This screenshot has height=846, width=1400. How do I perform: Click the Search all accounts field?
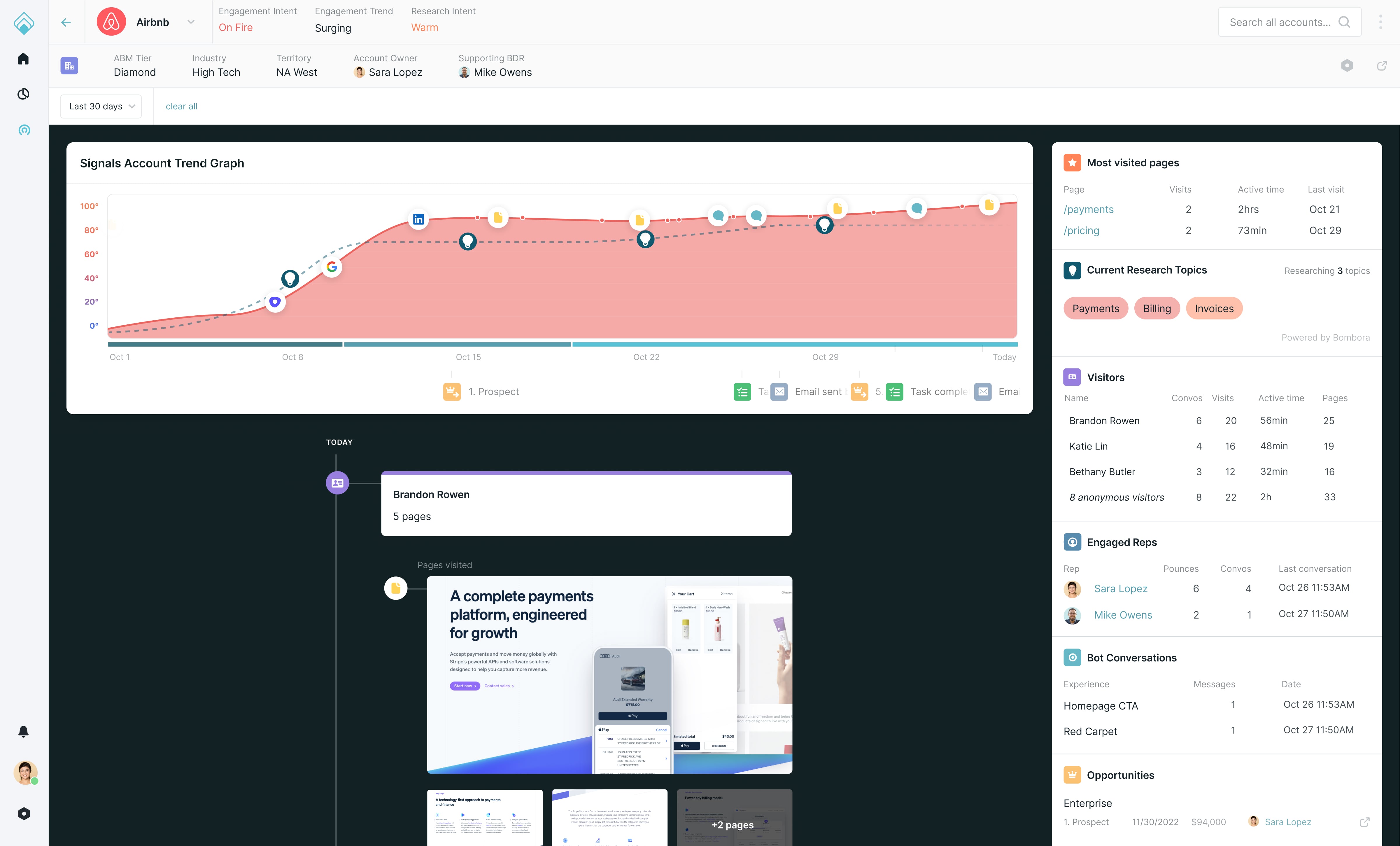(x=1289, y=22)
